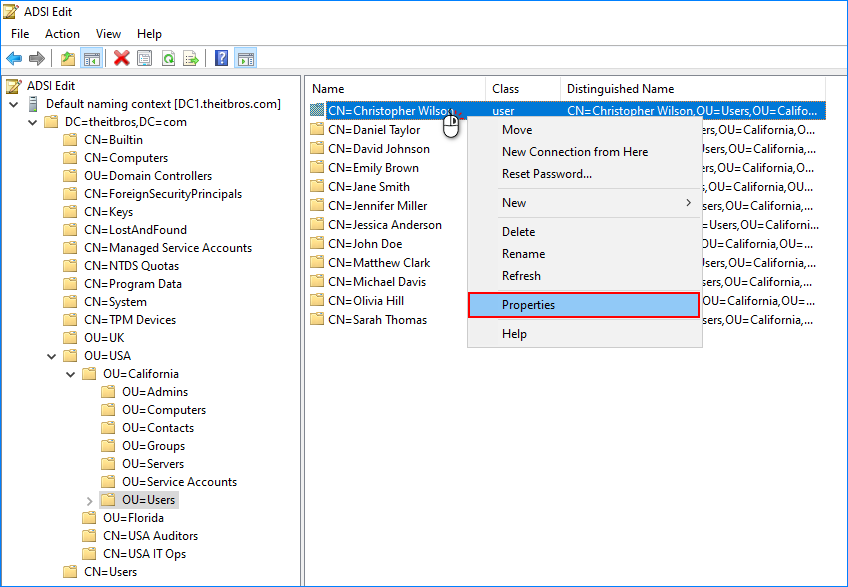
Task: Click the blue Back arrow in toolbar
Action: (x=14, y=58)
